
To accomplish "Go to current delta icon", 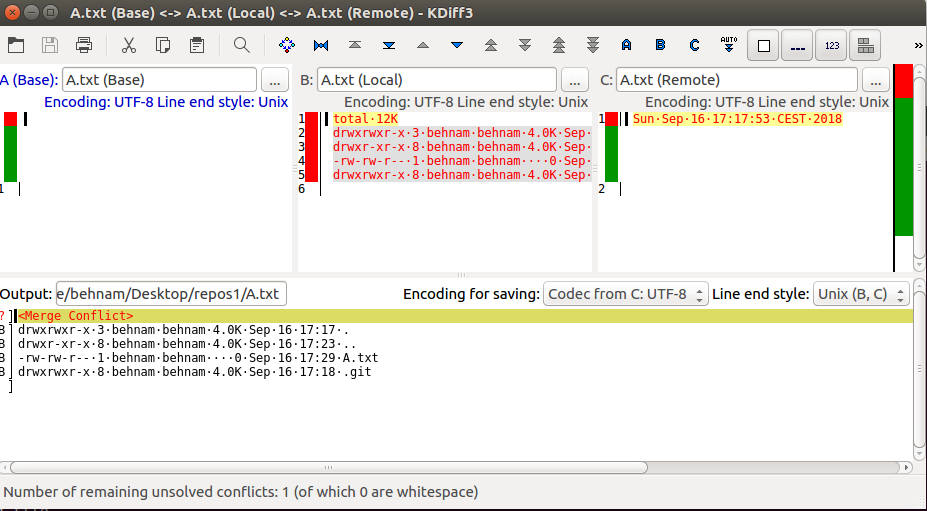I will (x=286, y=45).
